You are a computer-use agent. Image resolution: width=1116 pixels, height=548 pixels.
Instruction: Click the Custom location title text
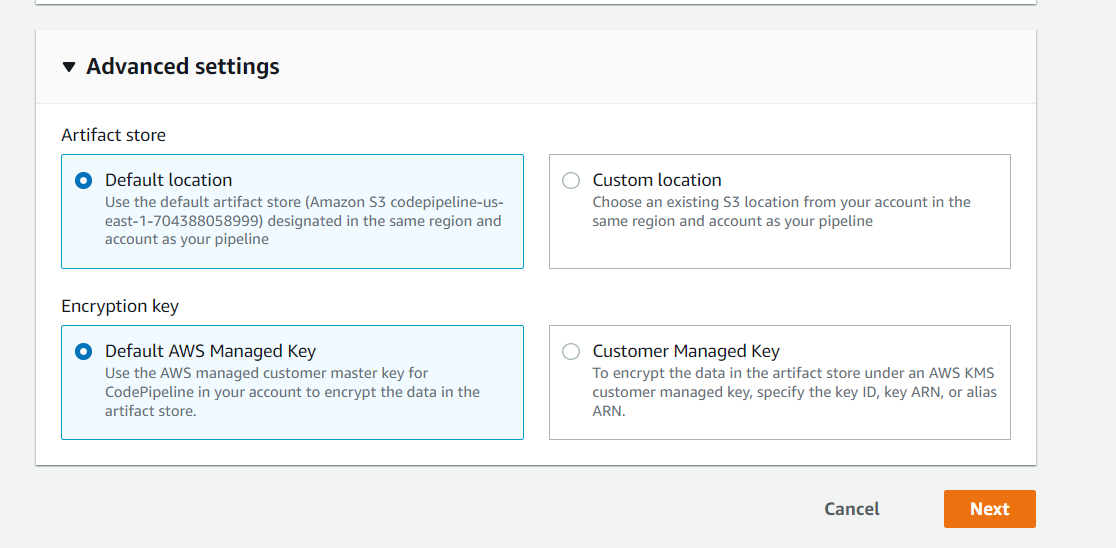pos(657,180)
